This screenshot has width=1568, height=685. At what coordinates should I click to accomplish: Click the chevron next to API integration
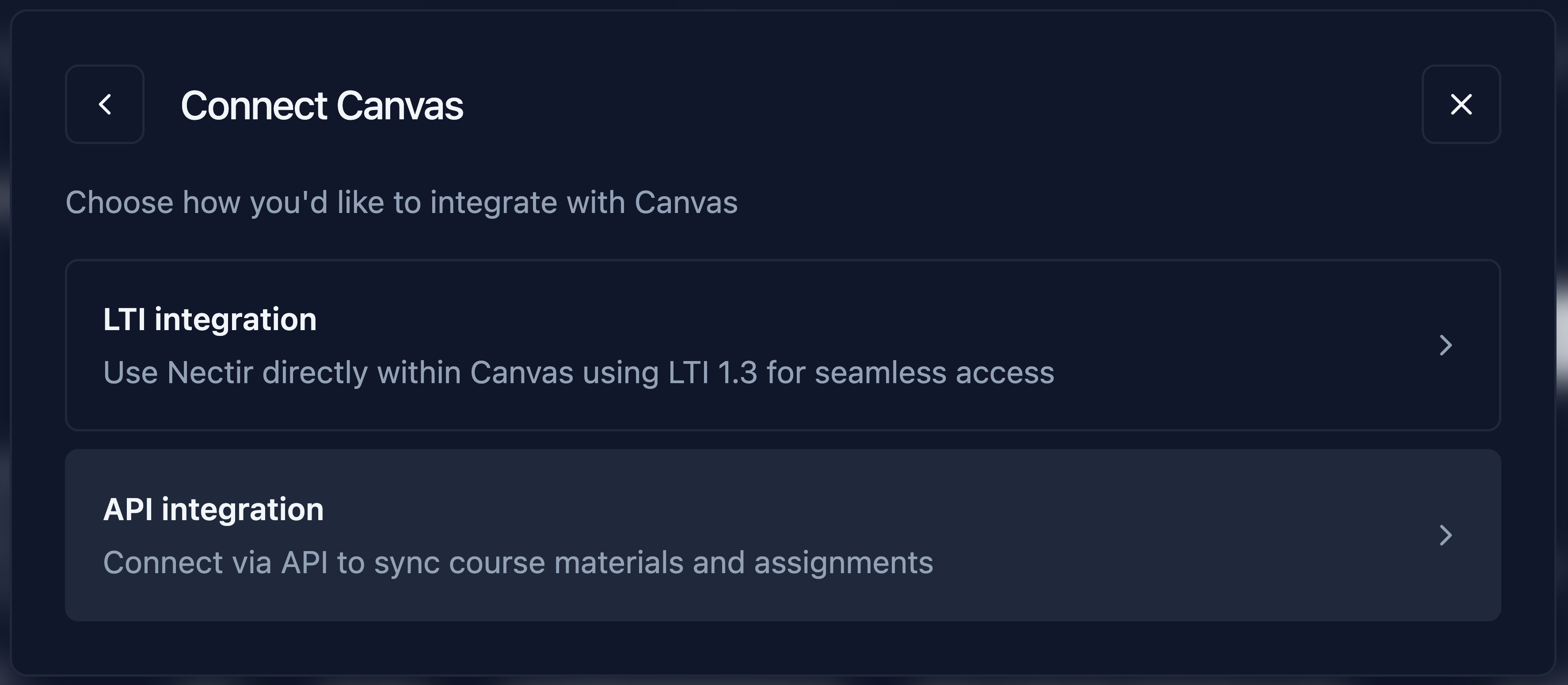1446,536
